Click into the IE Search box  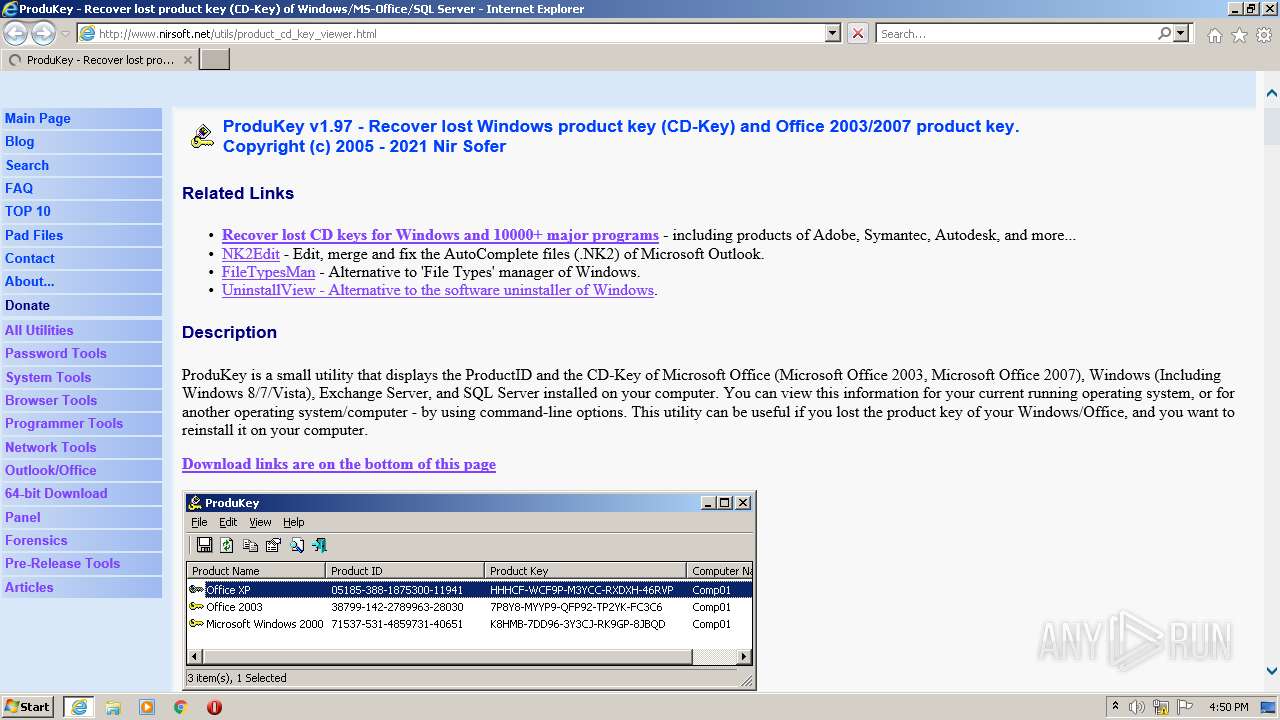click(x=1016, y=33)
